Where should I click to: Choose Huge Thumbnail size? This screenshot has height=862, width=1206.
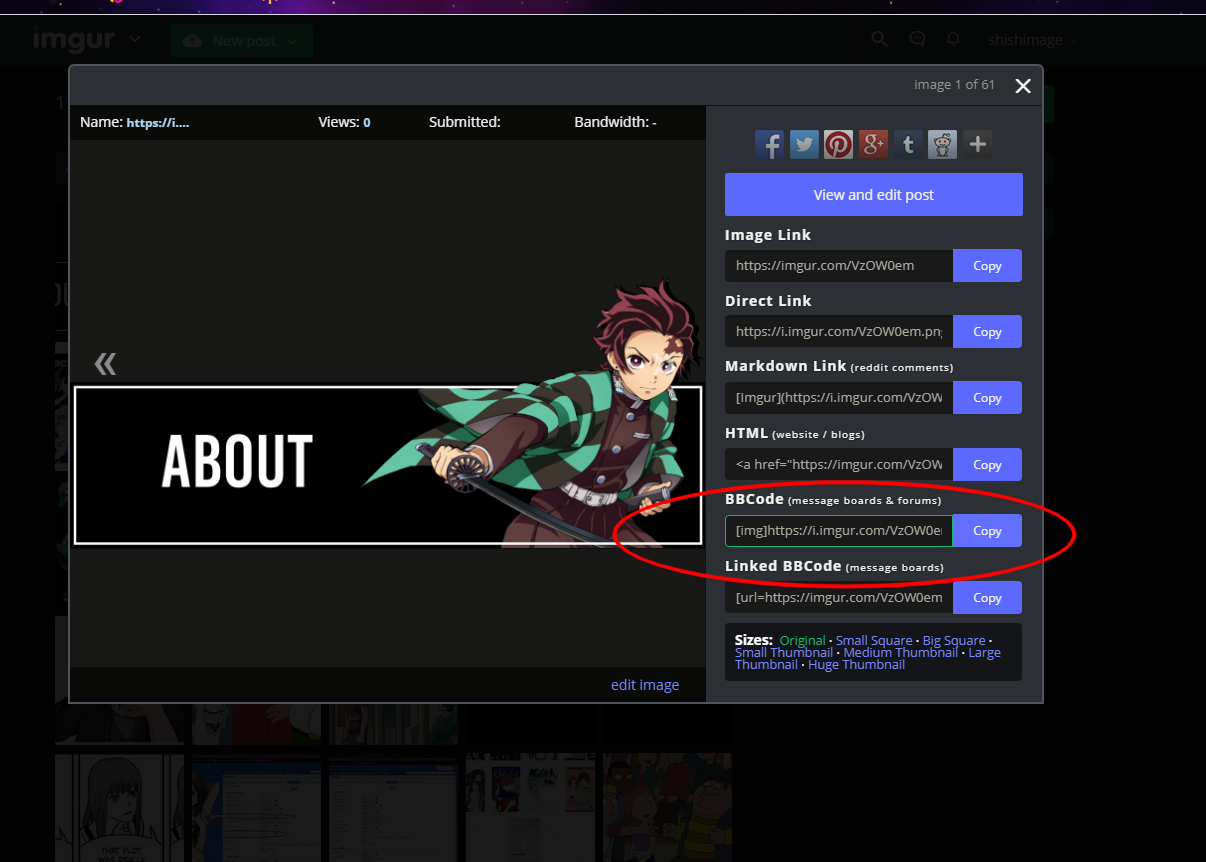tap(856, 665)
